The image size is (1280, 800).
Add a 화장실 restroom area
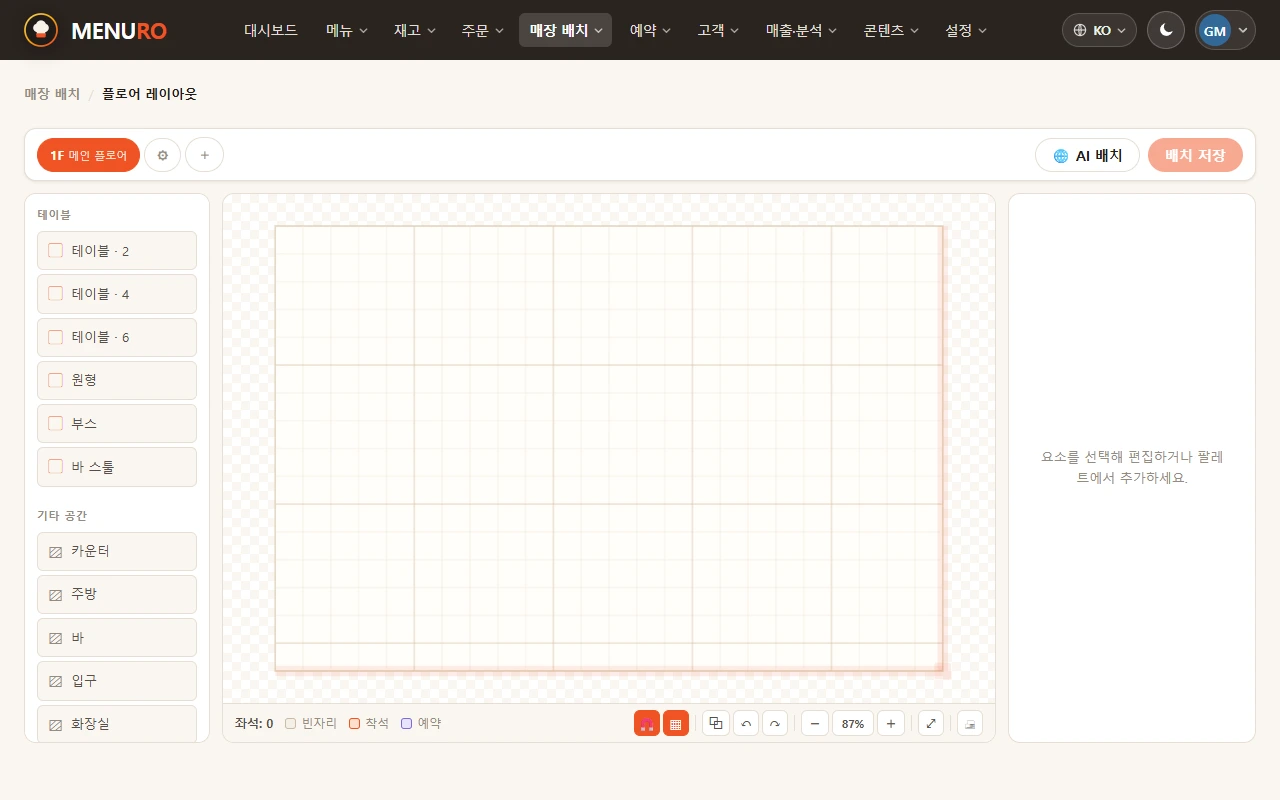coord(117,723)
